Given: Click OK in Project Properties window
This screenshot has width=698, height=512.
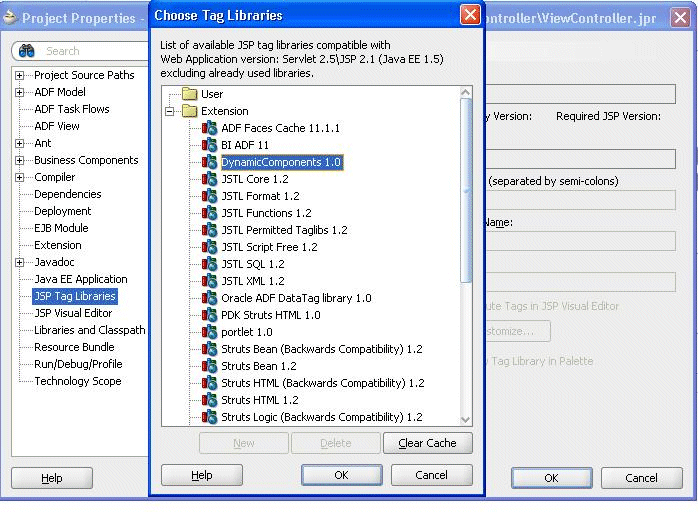Looking at the screenshot, I should (x=552, y=478).
